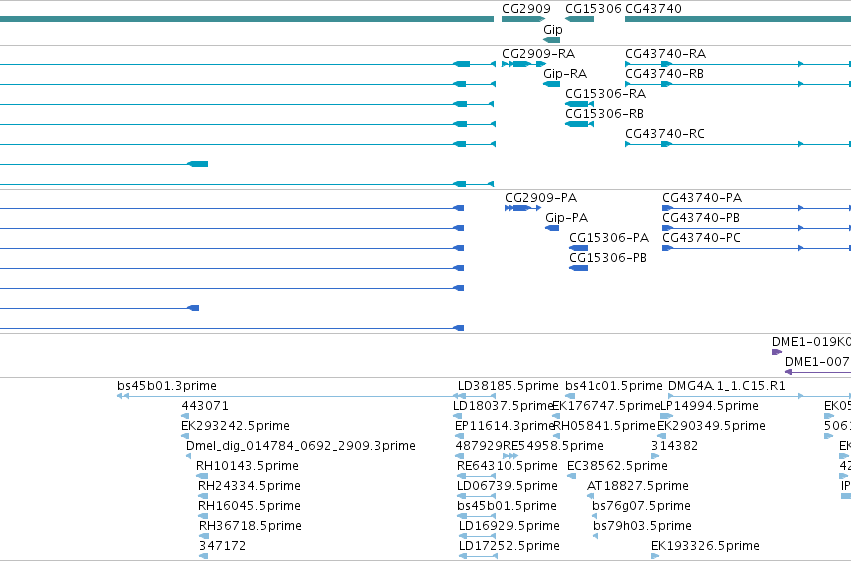Open EST EC38562.5prime label

(617, 466)
